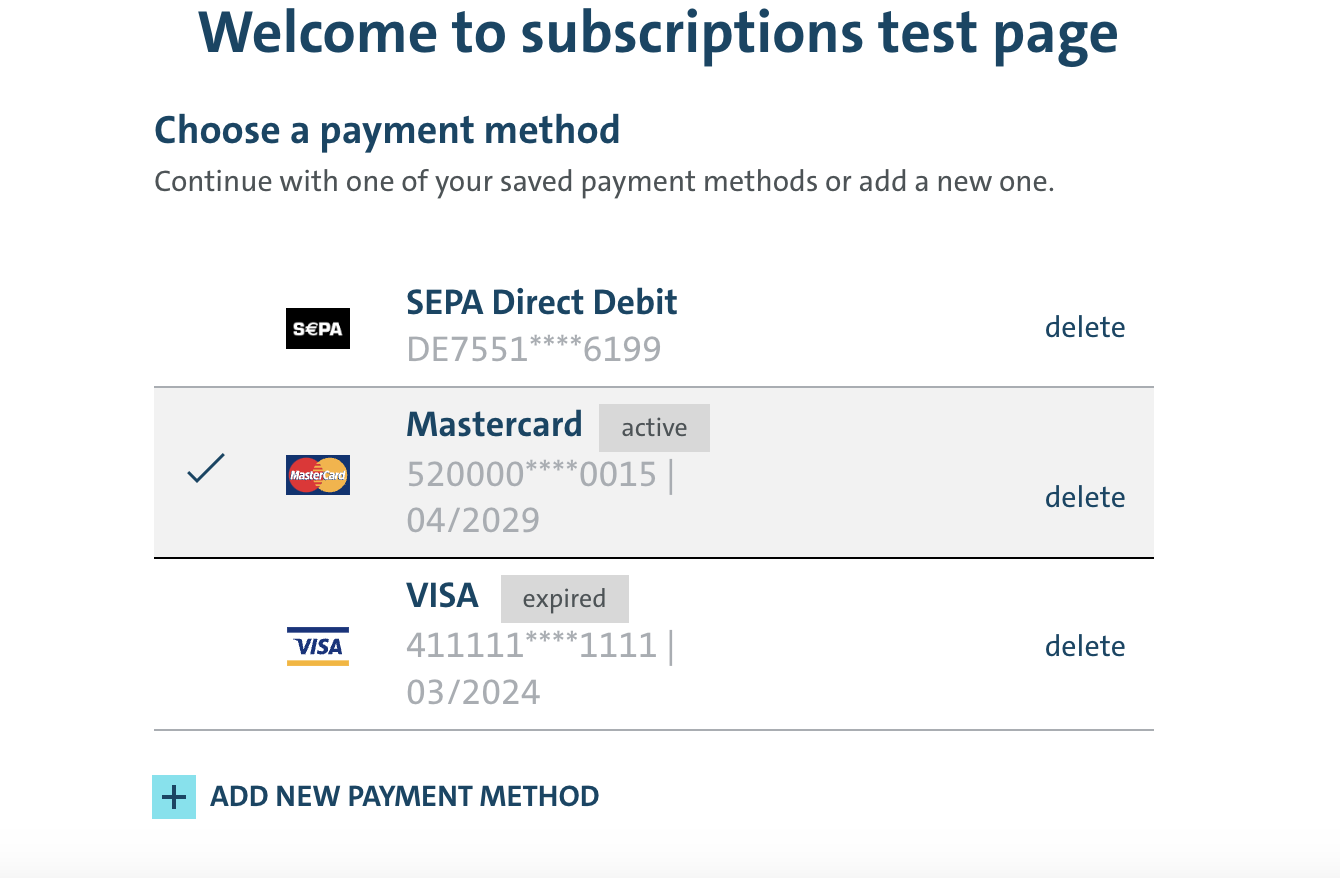Open the Add New Payment Method link
The image size is (1340, 878).
pyautogui.click(x=404, y=797)
